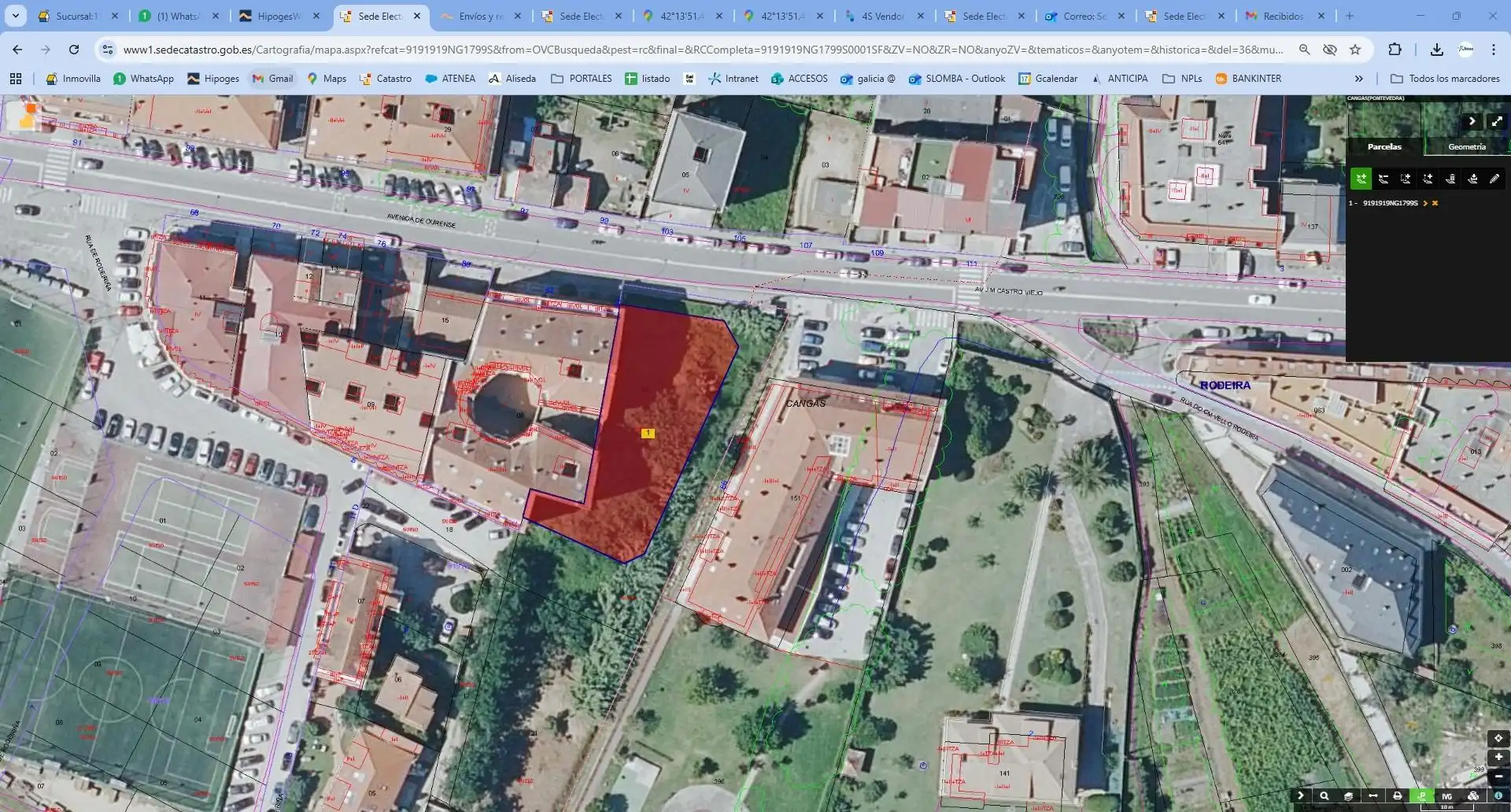This screenshot has height=812, width=1511.
Task: Switch to the Recibidos Gmail browser tab
Action: 1283,16
